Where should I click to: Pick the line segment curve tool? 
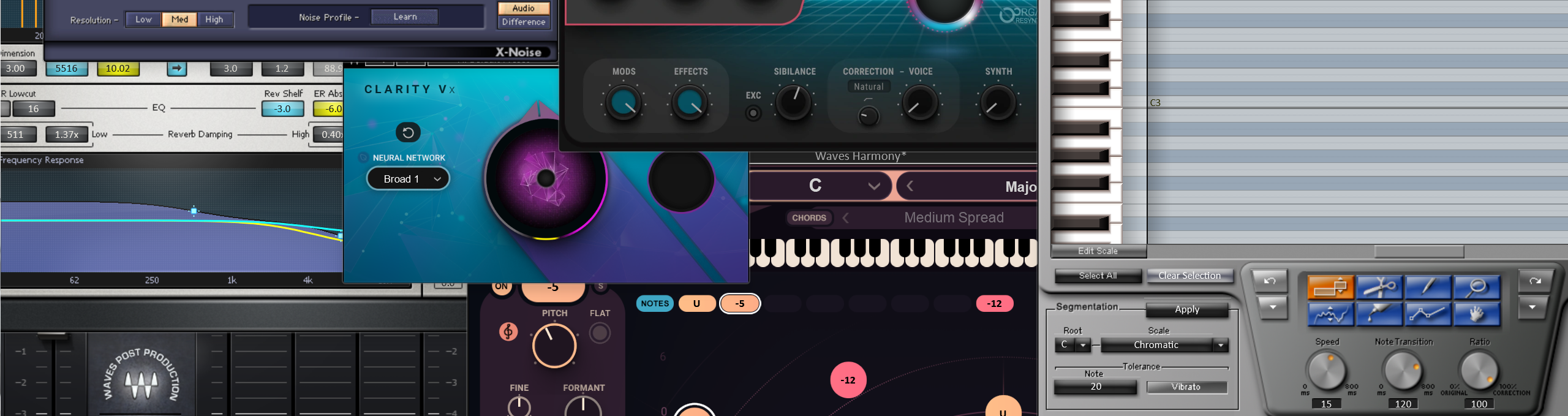click(x=1428, y=314)
